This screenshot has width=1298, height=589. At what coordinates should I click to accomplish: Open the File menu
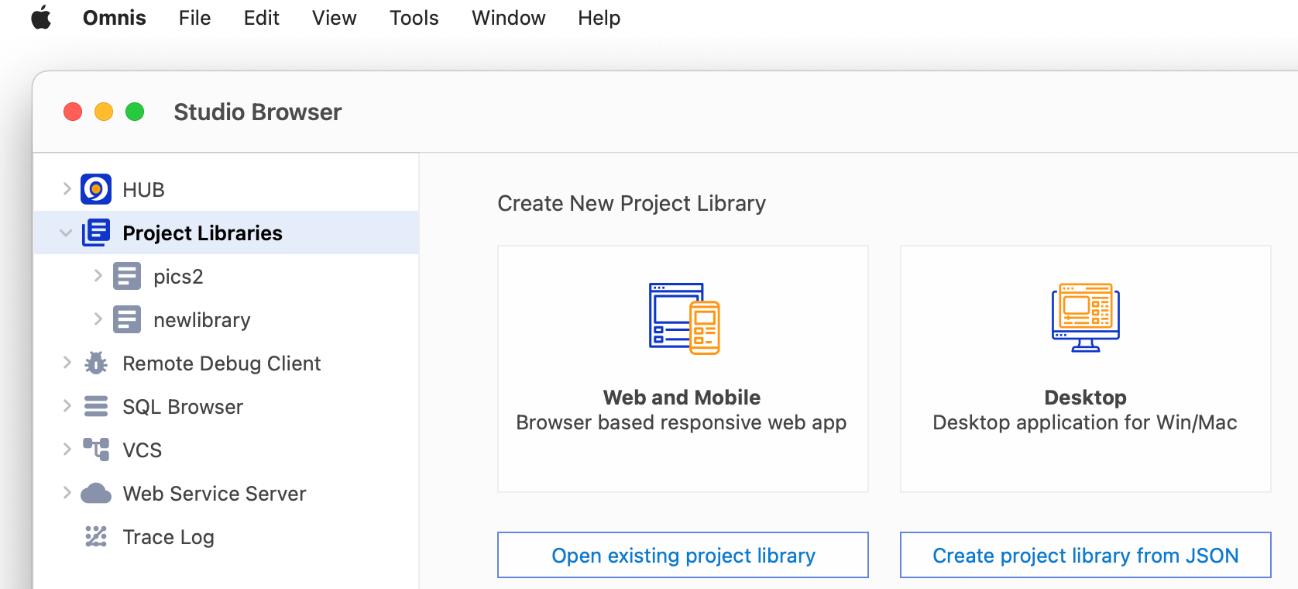point(195,18)
